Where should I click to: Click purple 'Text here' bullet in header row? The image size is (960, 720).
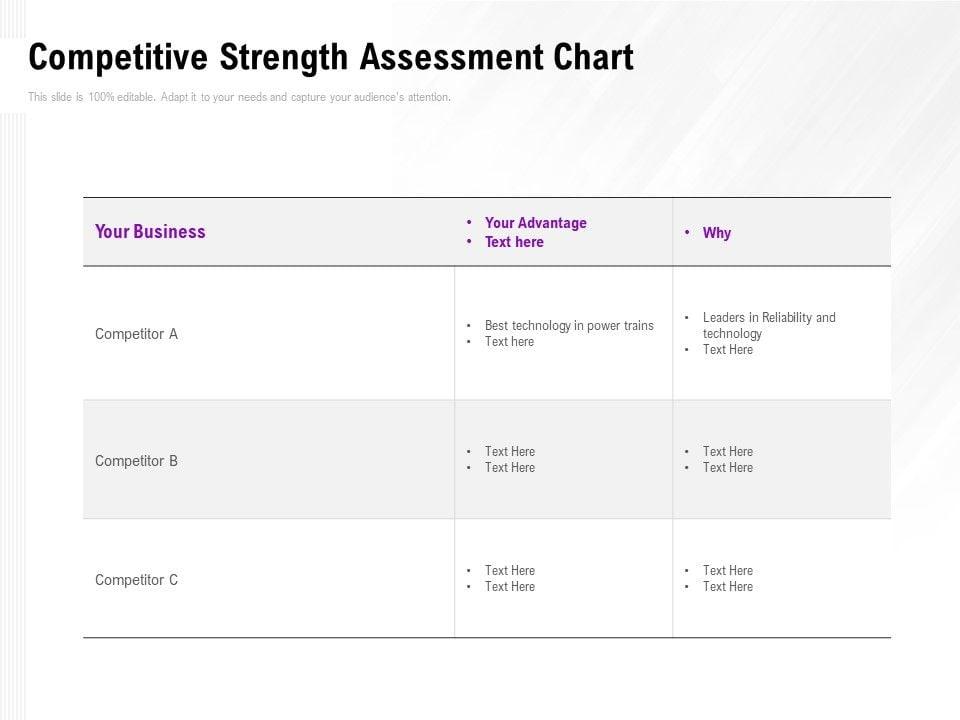click(514, 242)
